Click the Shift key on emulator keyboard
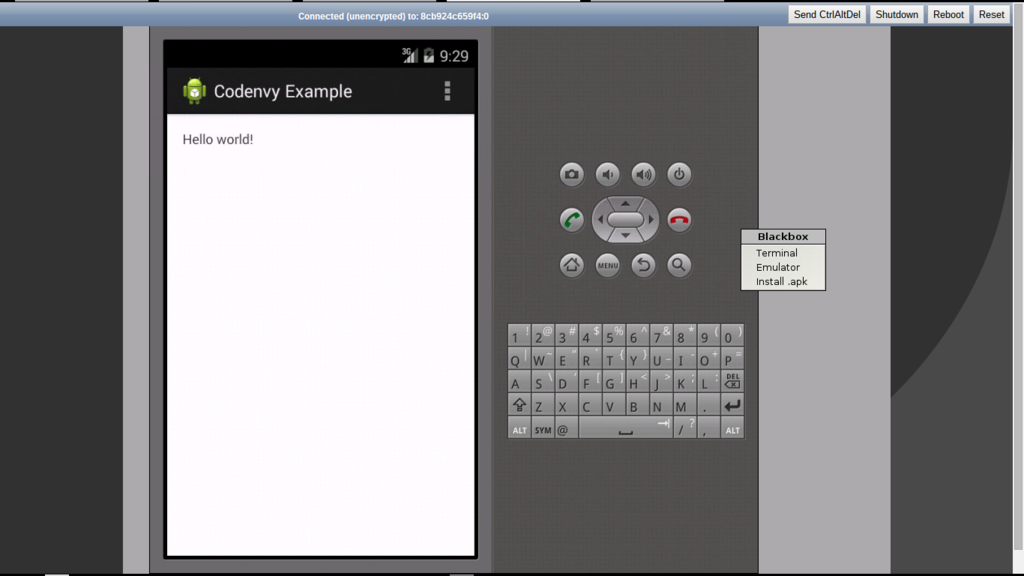 tap(519, 405)
